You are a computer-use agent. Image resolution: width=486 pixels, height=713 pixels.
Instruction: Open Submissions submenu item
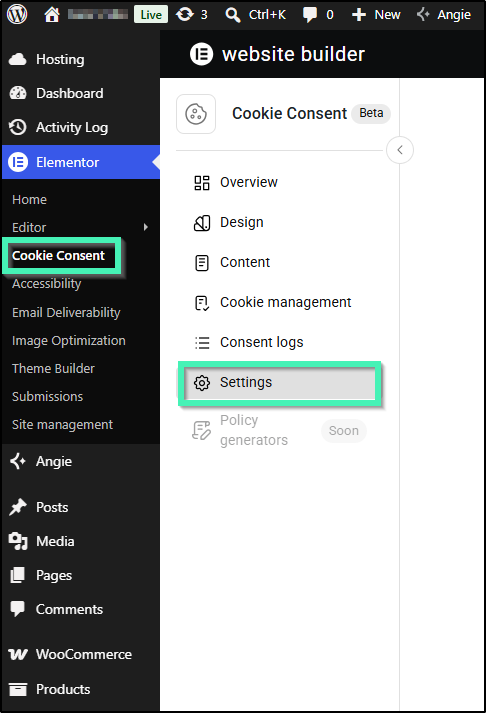[48, 397]
